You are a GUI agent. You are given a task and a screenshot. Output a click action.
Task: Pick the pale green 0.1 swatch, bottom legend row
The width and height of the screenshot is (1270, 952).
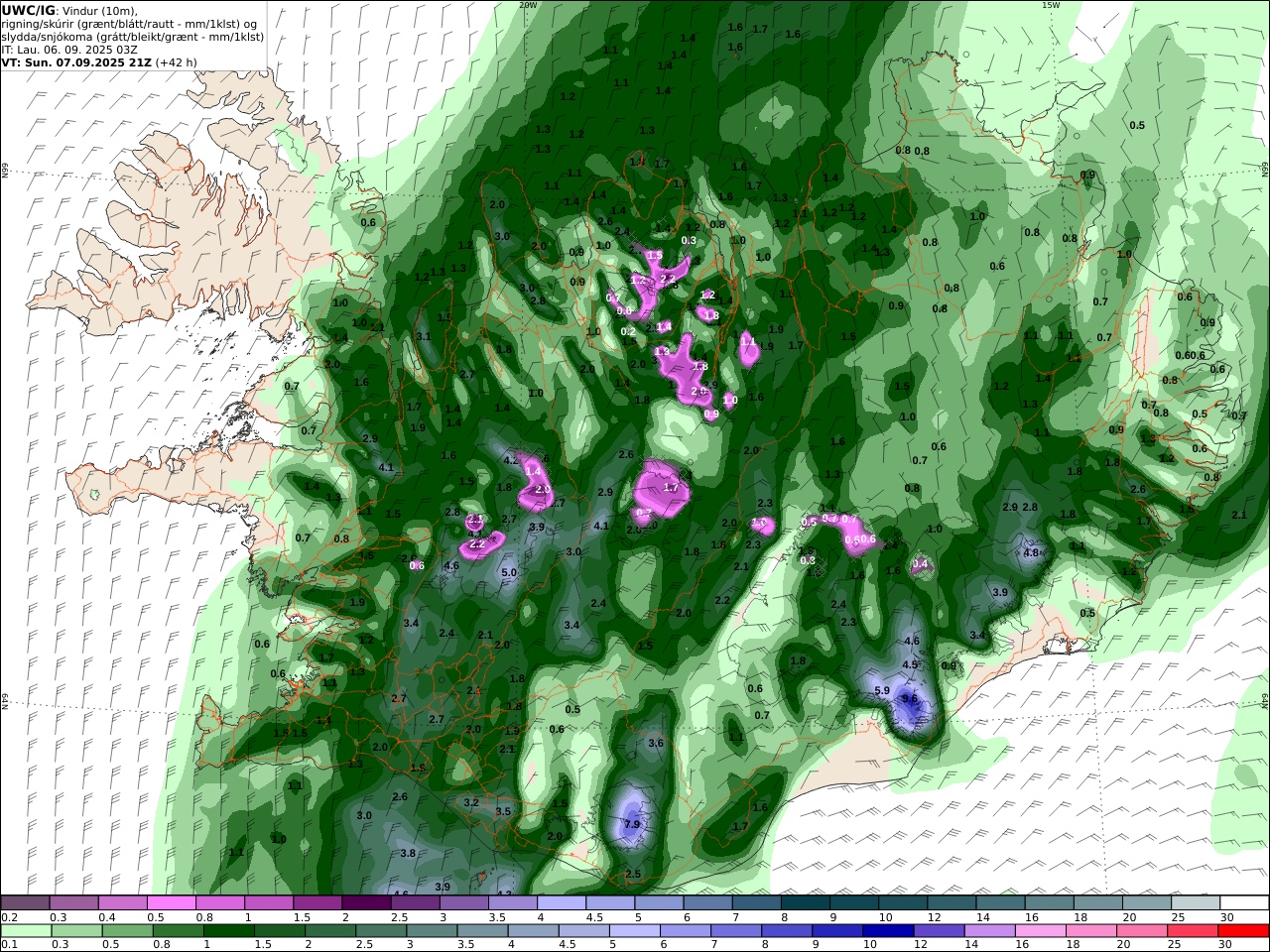pyautogui.click(x=26, y=931)
